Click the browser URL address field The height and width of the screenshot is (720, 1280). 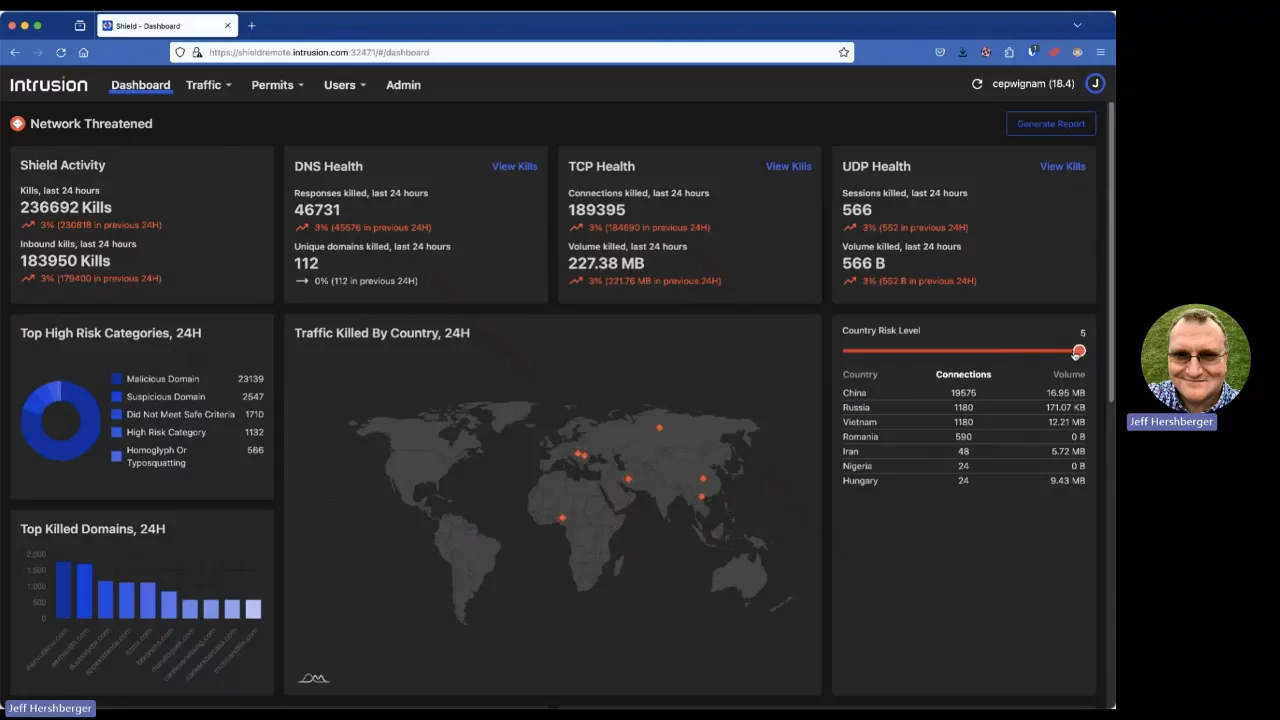click(500, 52)
